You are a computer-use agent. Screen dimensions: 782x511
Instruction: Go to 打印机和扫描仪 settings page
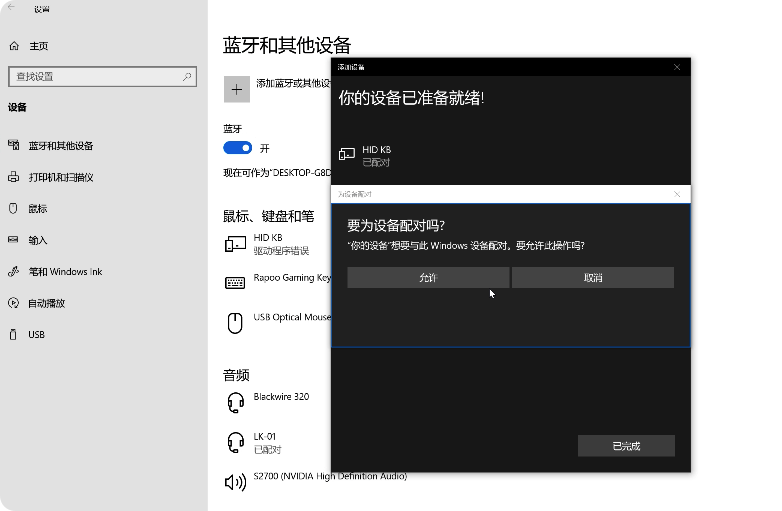pyautogui.click(x=61, y=177)
